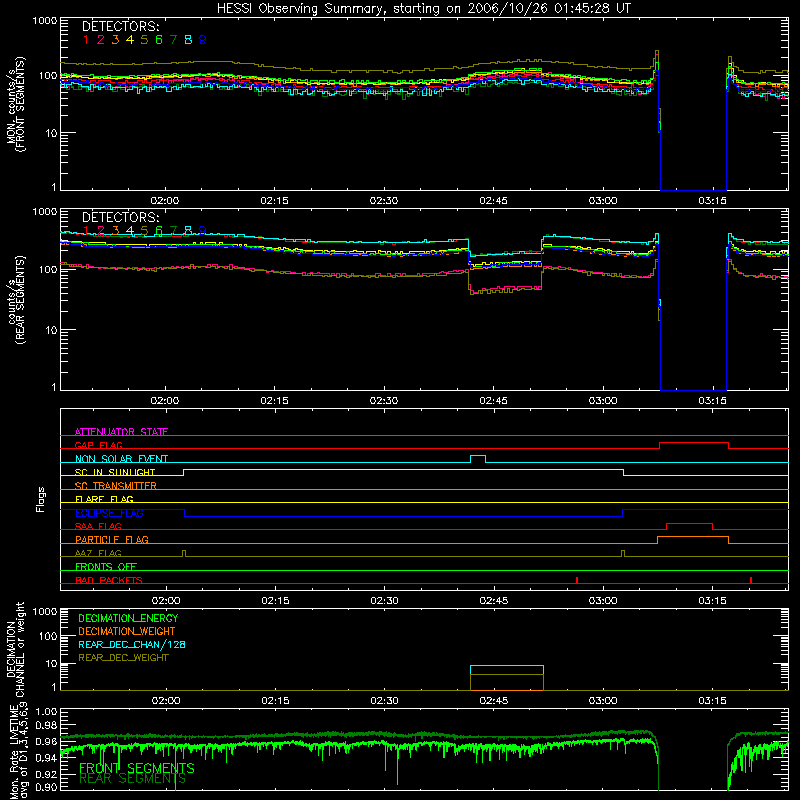Click the REAR_DEC_CHAN/128 legend entry
The height and width of the screenshot is (800, 800).
(132, 644)
